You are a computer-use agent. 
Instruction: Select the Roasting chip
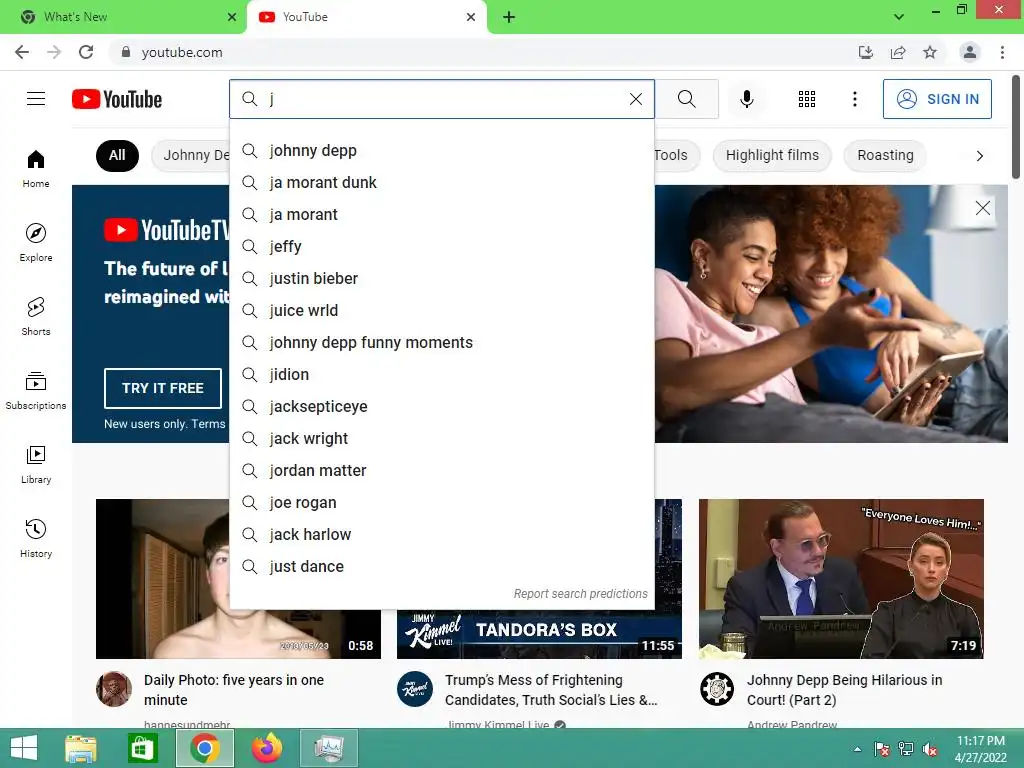(x=885, y=155)
